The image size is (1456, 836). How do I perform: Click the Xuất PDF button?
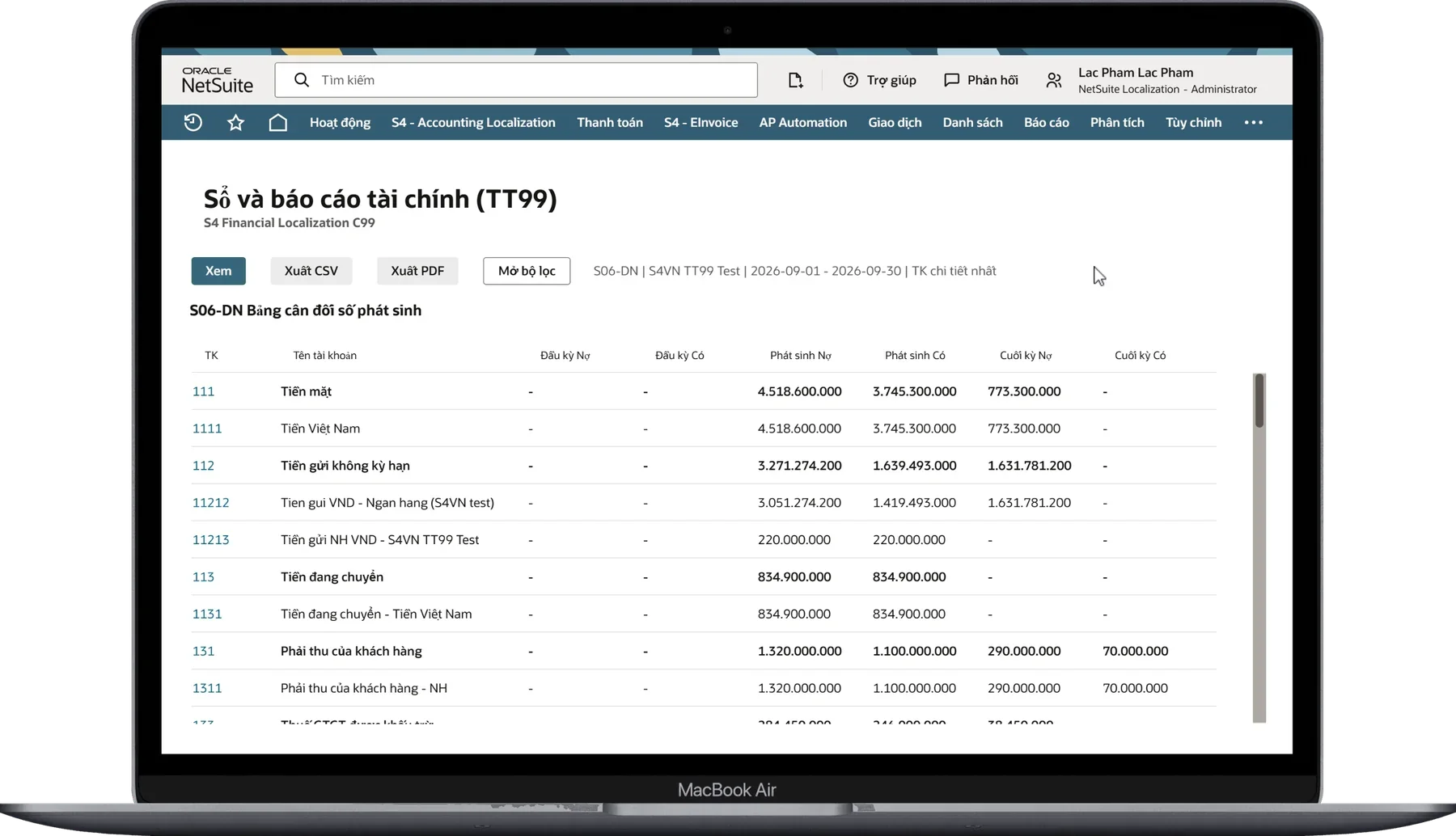click(417, 271)
